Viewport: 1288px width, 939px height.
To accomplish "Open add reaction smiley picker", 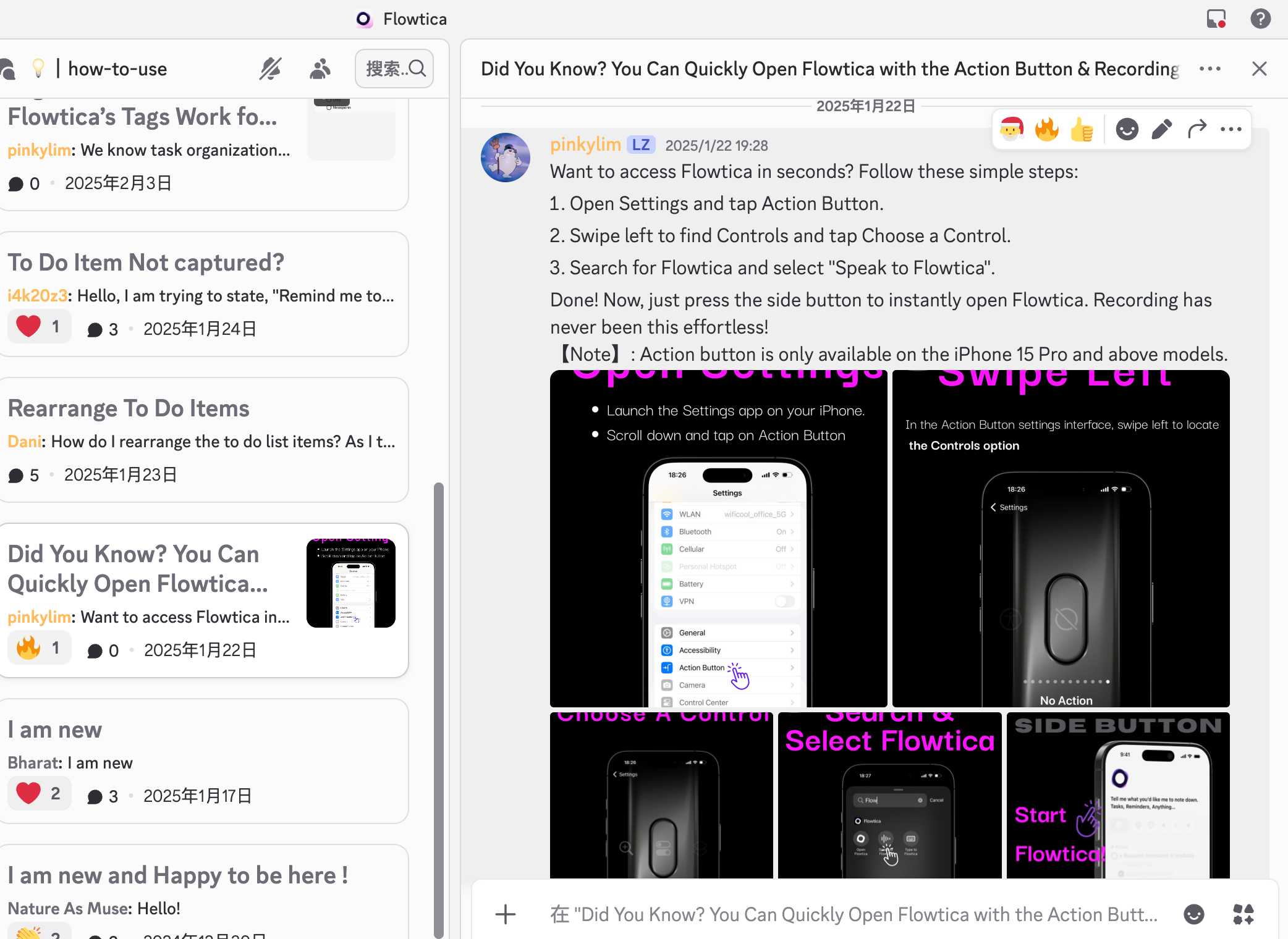I will (1127, 129).
